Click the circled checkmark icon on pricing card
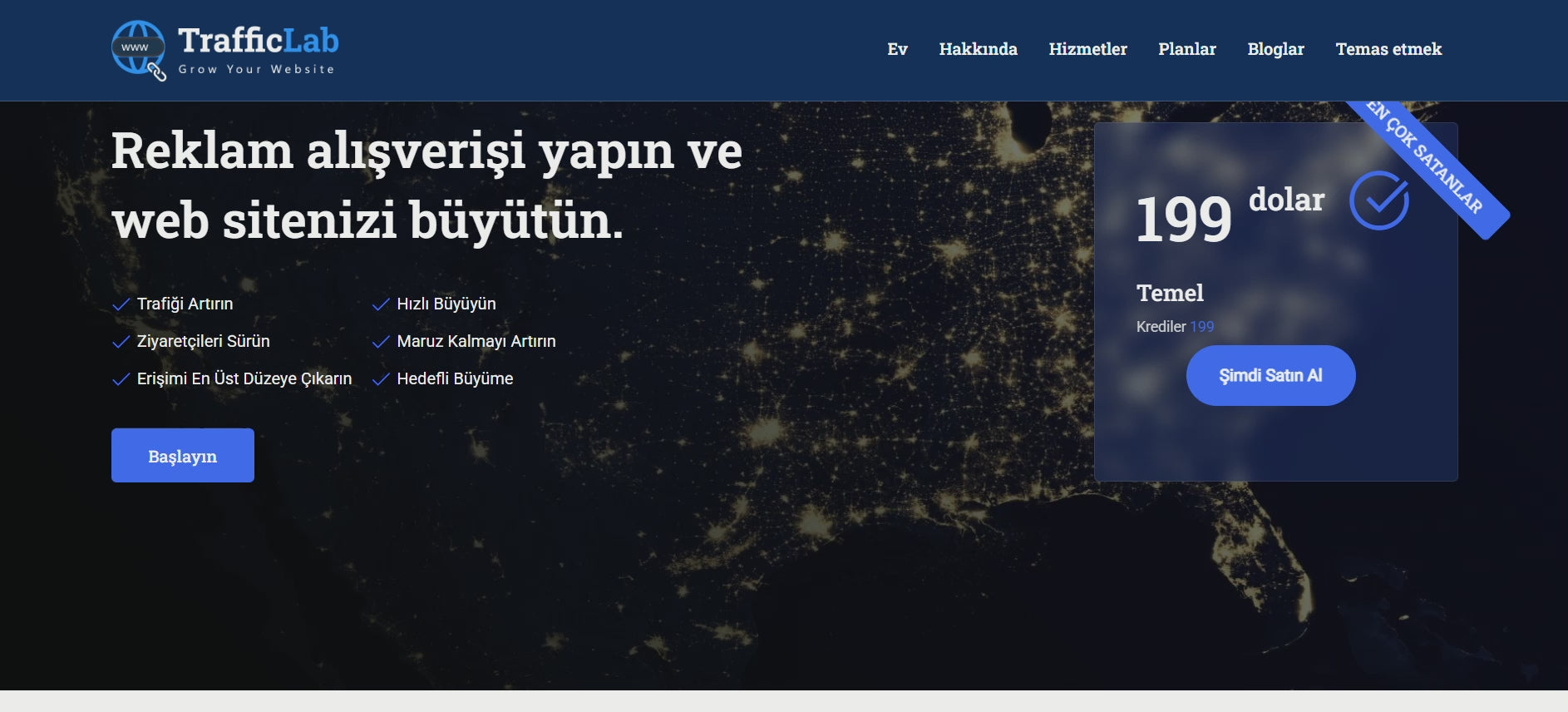Screen dimensions: 1568x712 click(x=1378, y=200)
